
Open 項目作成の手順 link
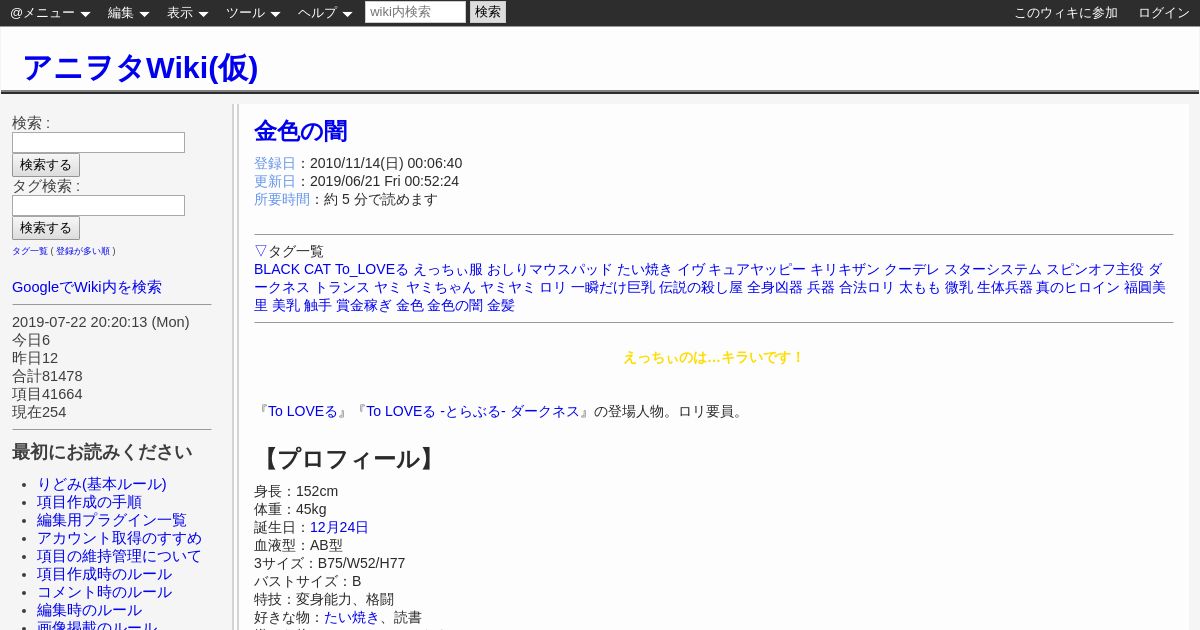tap(89, 502)
